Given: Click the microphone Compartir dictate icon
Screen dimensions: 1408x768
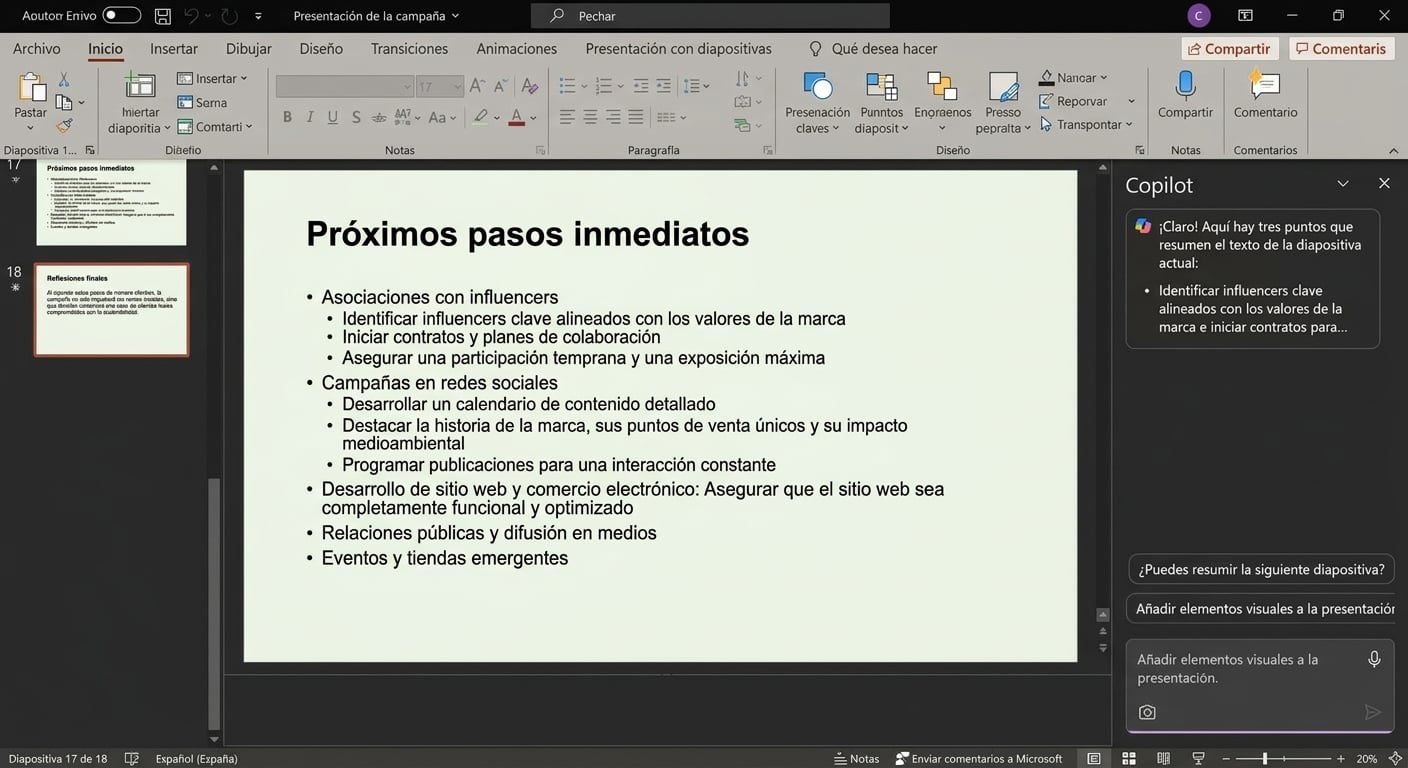Looking at the screenshot, I should 1186,85.
